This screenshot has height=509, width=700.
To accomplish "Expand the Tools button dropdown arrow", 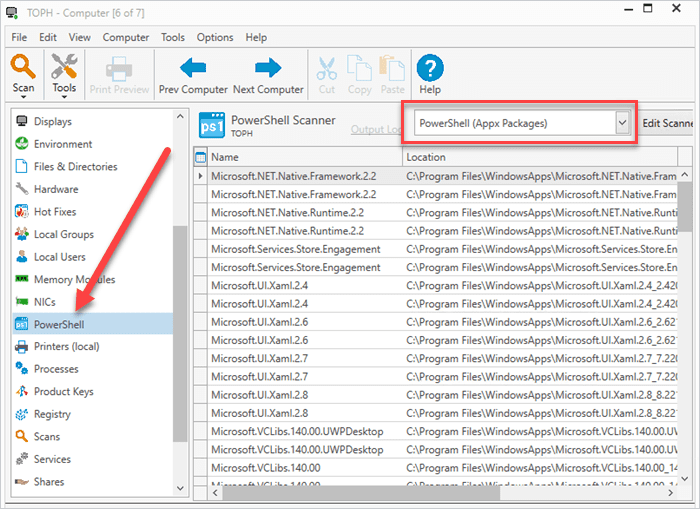I will (64, 96).
